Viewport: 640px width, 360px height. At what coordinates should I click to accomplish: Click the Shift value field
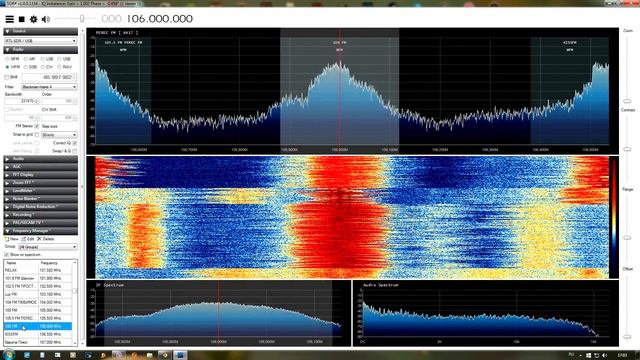49,77
